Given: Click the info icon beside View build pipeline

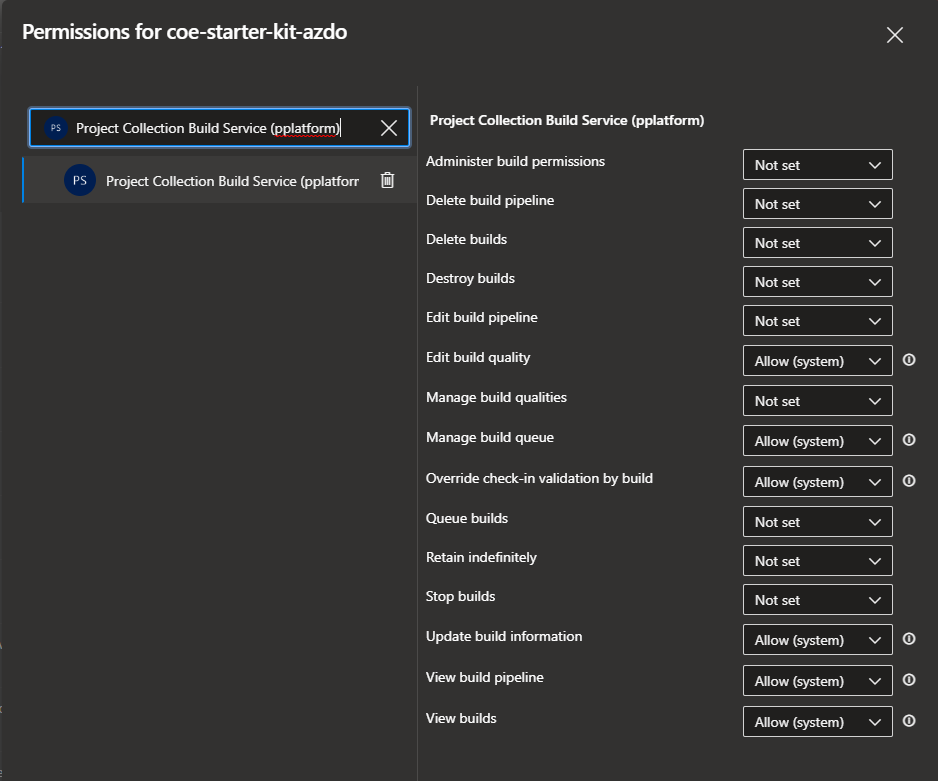Looking at the screenshot, I should (x=909, y=680).
